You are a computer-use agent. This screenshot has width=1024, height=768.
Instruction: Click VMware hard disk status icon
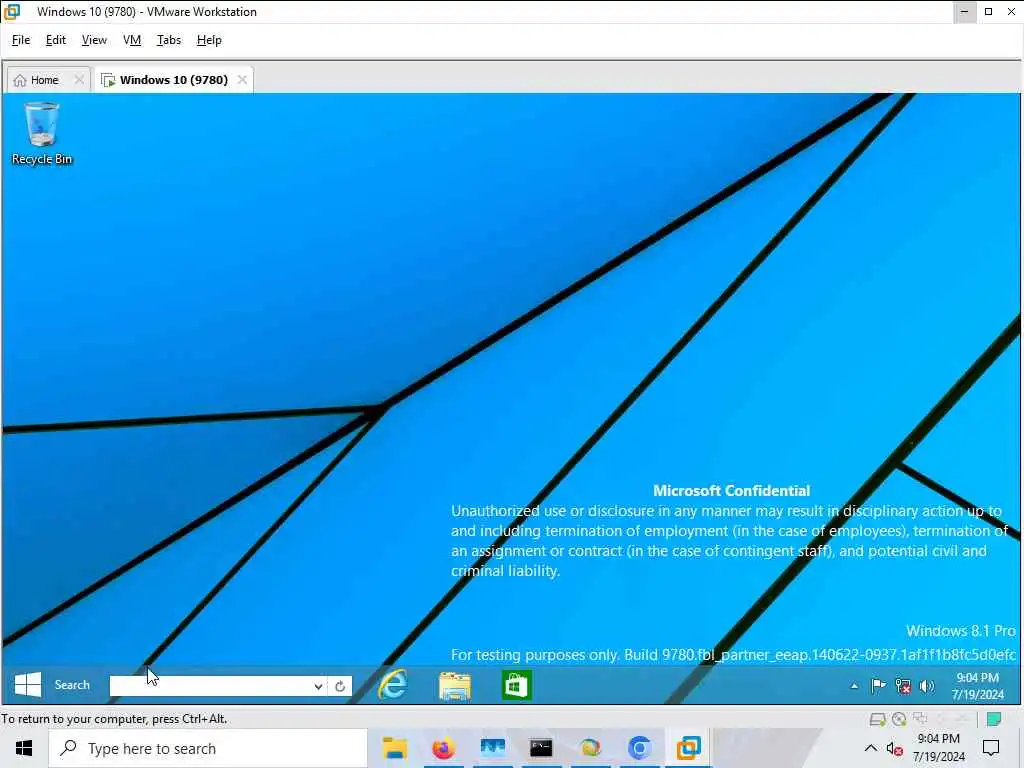pos(877,720)
